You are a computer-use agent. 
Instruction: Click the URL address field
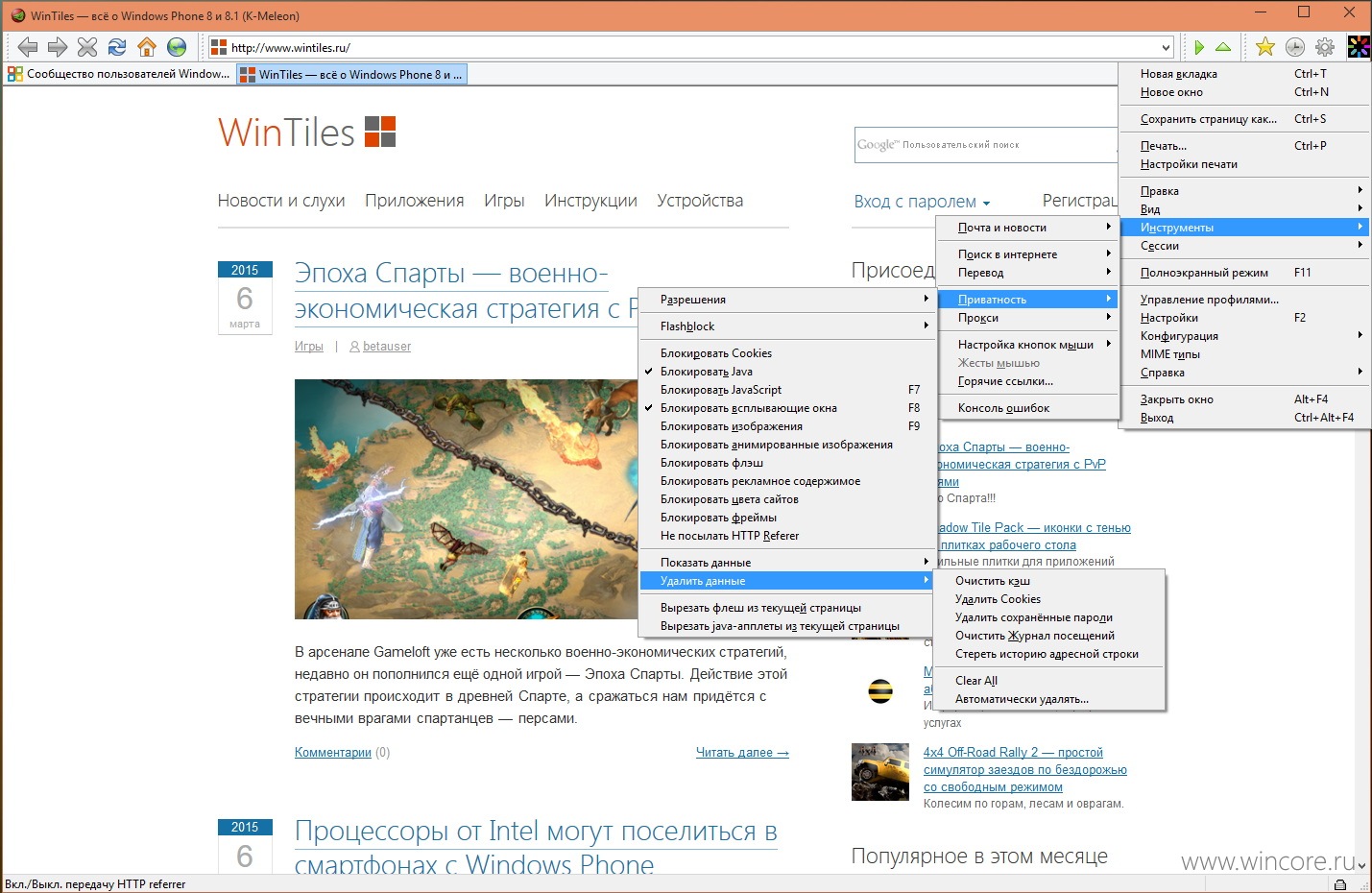tap(691, 47)
